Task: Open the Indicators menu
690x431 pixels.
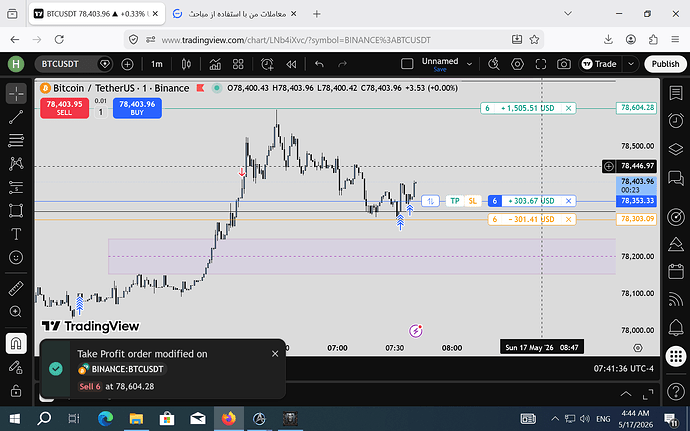Action: 215,64
